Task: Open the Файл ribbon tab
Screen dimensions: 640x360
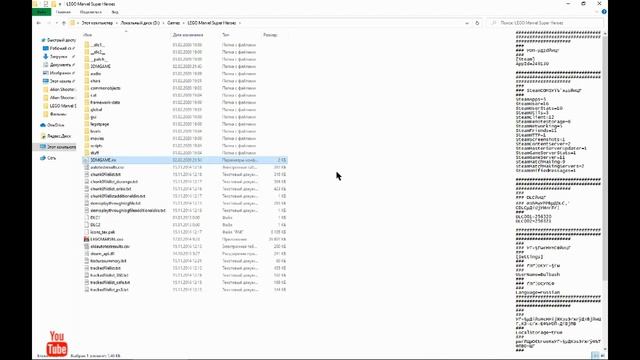Action: (41, 12)
